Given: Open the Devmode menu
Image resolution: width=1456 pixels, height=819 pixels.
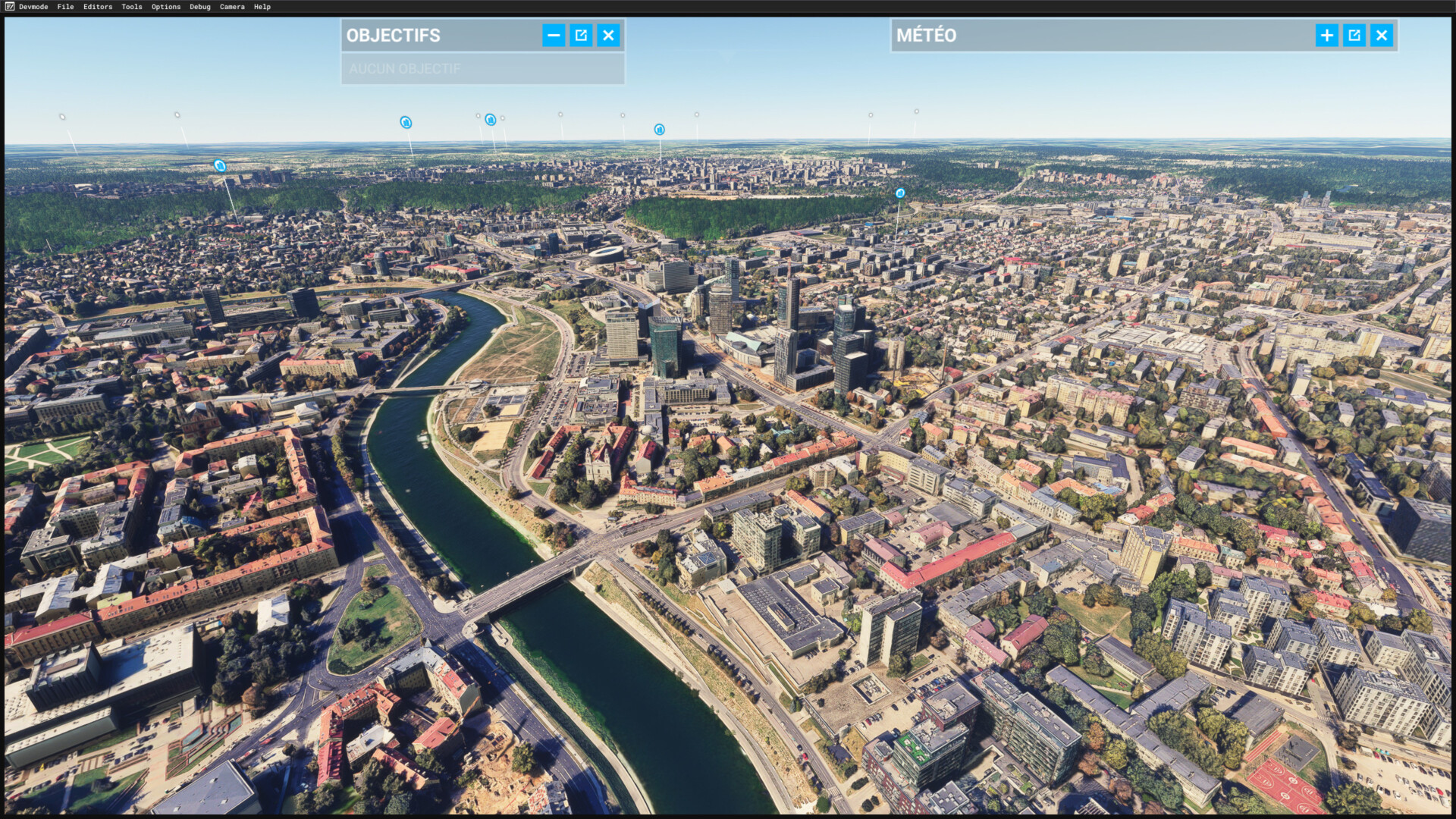Looking at the screenshot, I should pyautogui.click(x=33, y=7).
